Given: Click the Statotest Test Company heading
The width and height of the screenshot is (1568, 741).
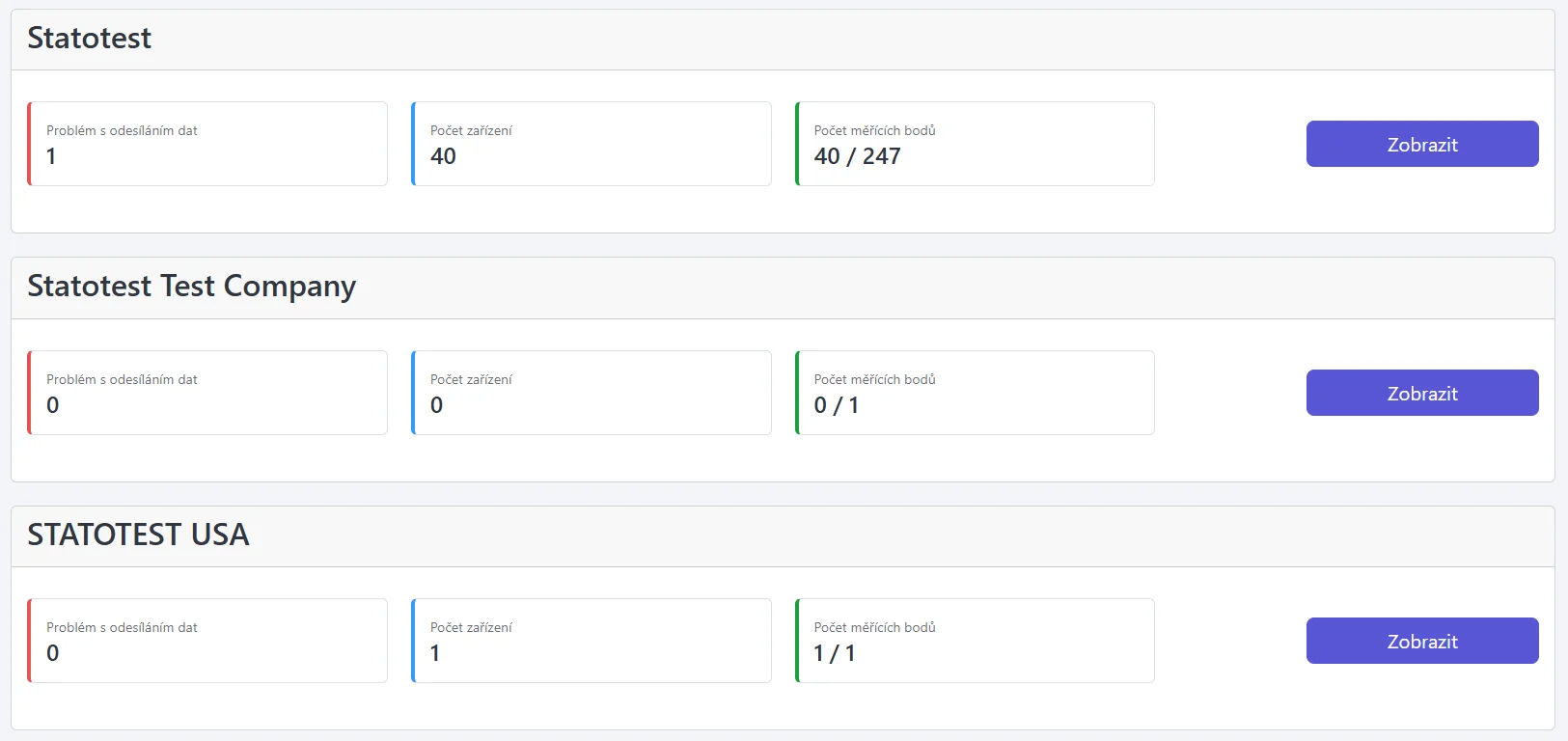Looking at the screenshot, I should [191, 287].
